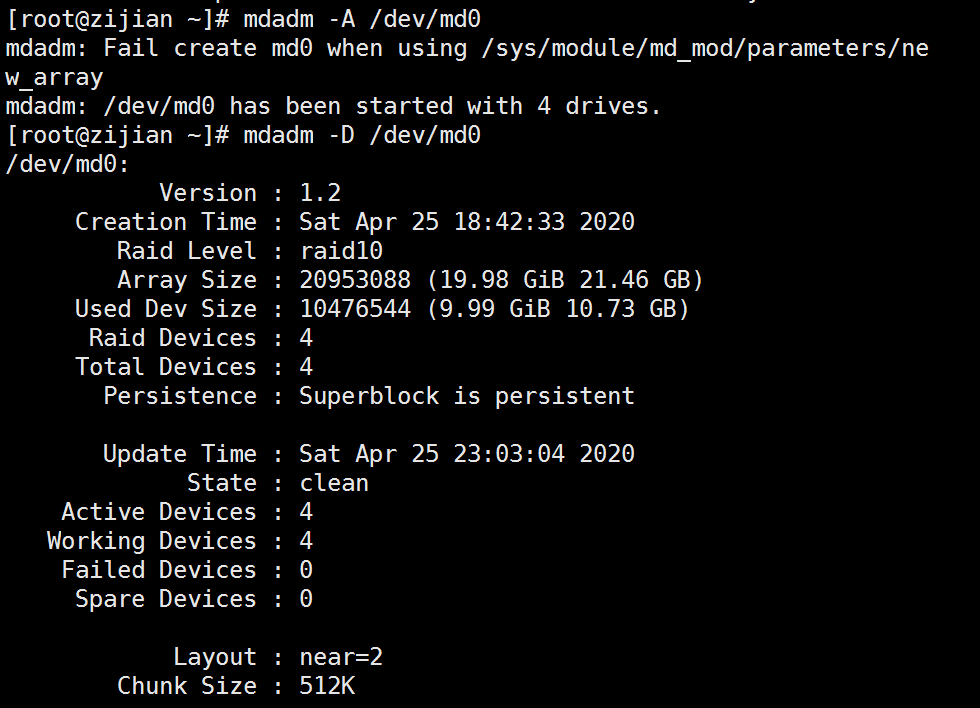Click the Array Size value 20953088
Viewport: 980px width, 708px height.
pyautogui.click(x=355, y=280)
